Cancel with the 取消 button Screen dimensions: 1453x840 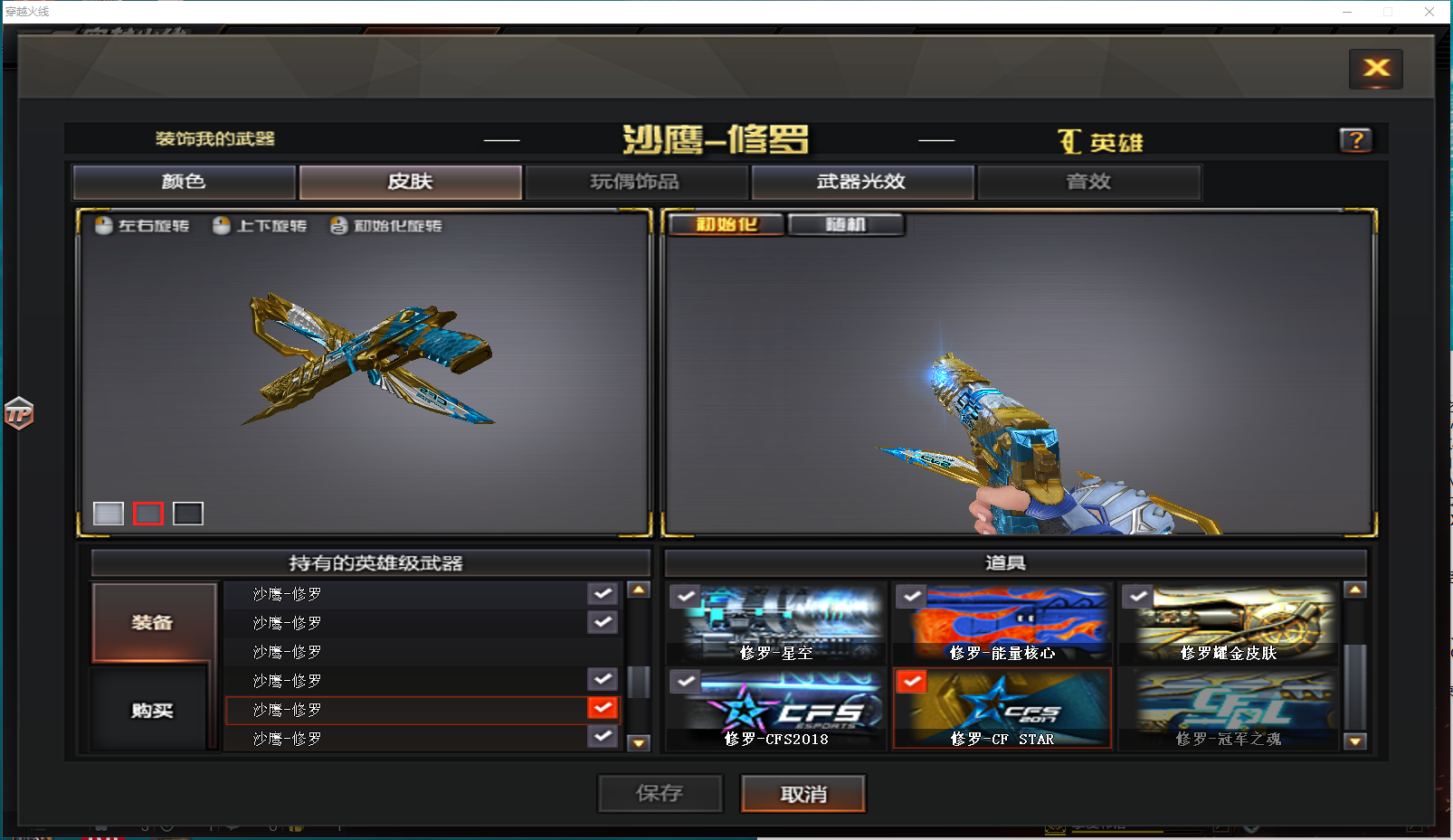point(803,794)
